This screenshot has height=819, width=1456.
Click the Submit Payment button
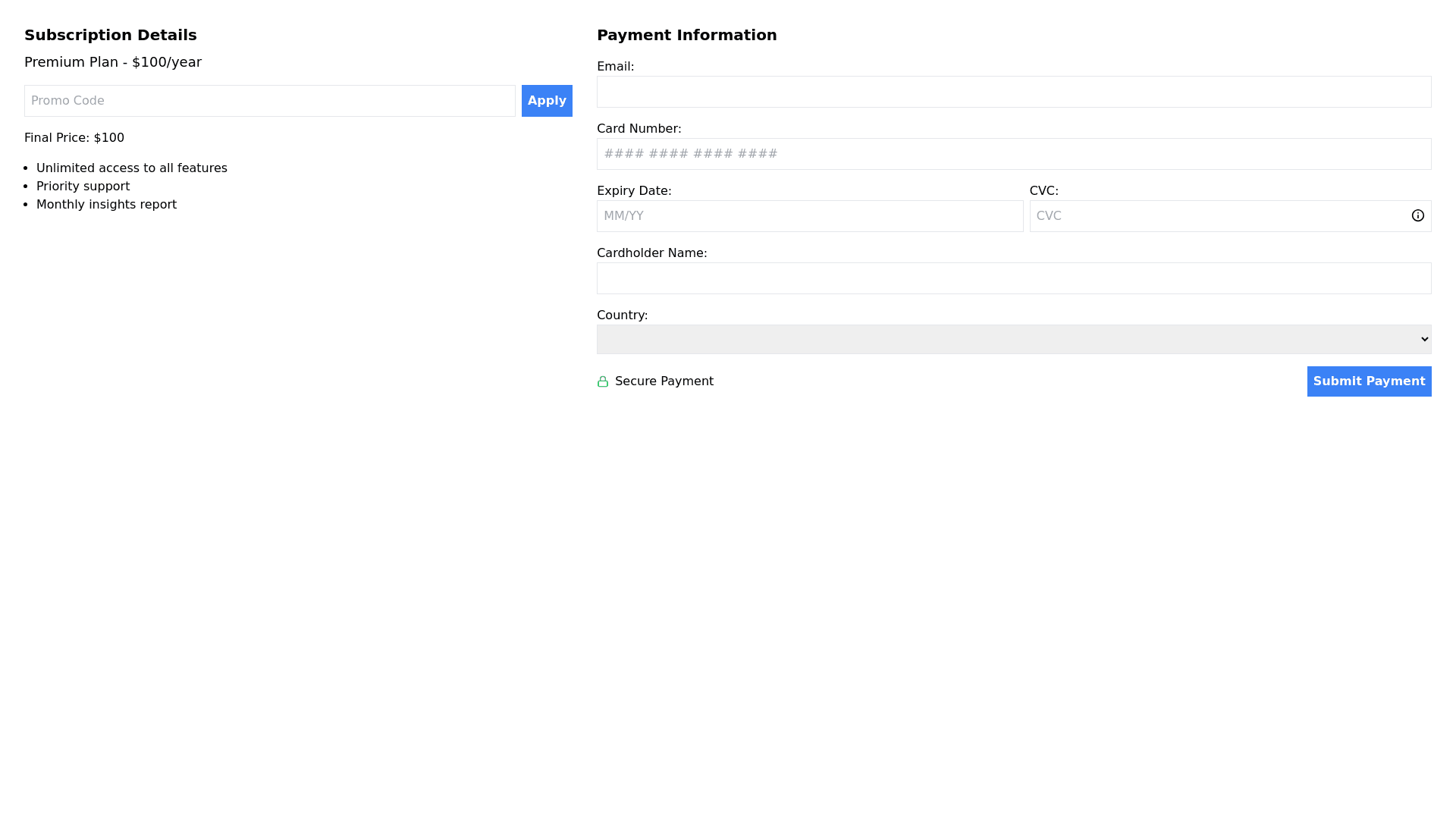tap(1369, 381)
